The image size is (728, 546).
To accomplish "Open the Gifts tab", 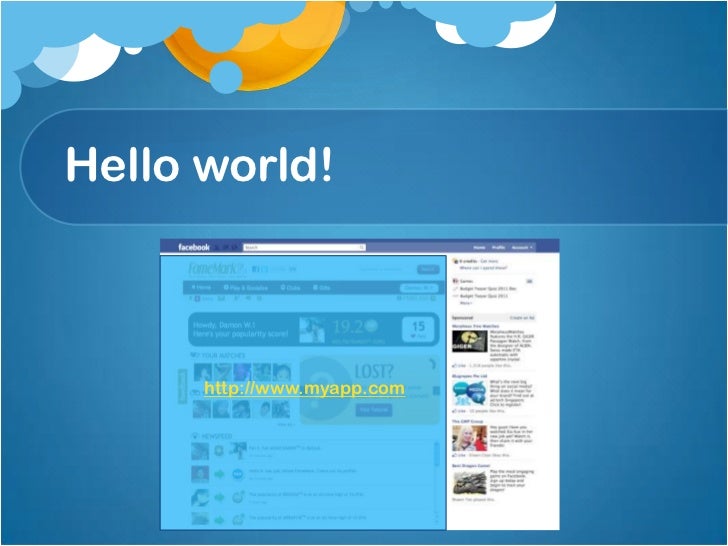I will click(x=321, y=288).
